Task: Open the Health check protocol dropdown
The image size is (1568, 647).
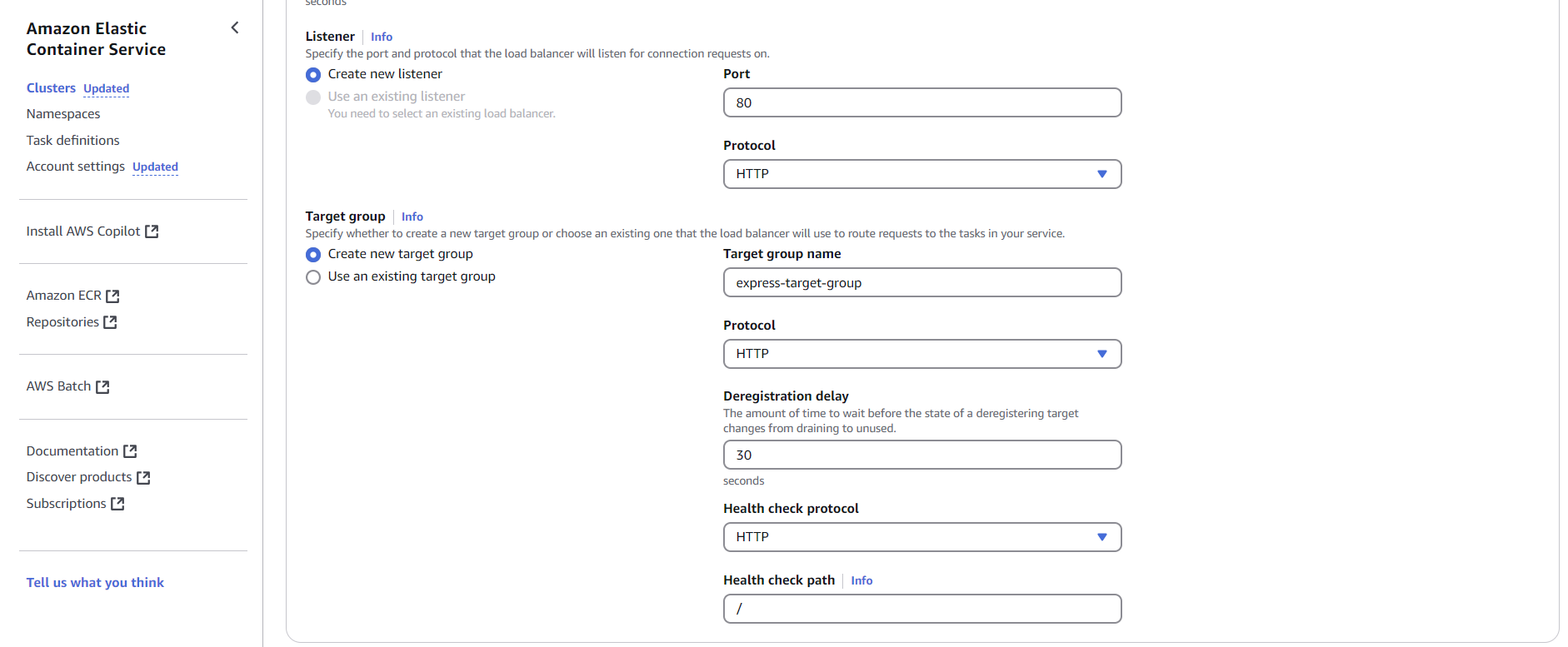Action: [x=921, y=537]
